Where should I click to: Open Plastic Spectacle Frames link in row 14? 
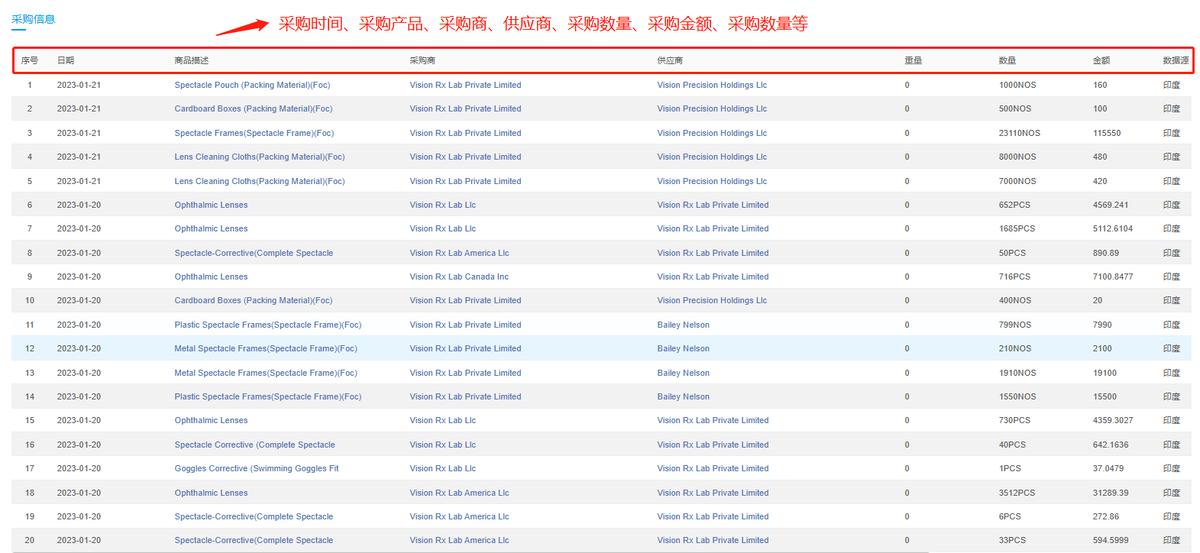tap(265, 397)
